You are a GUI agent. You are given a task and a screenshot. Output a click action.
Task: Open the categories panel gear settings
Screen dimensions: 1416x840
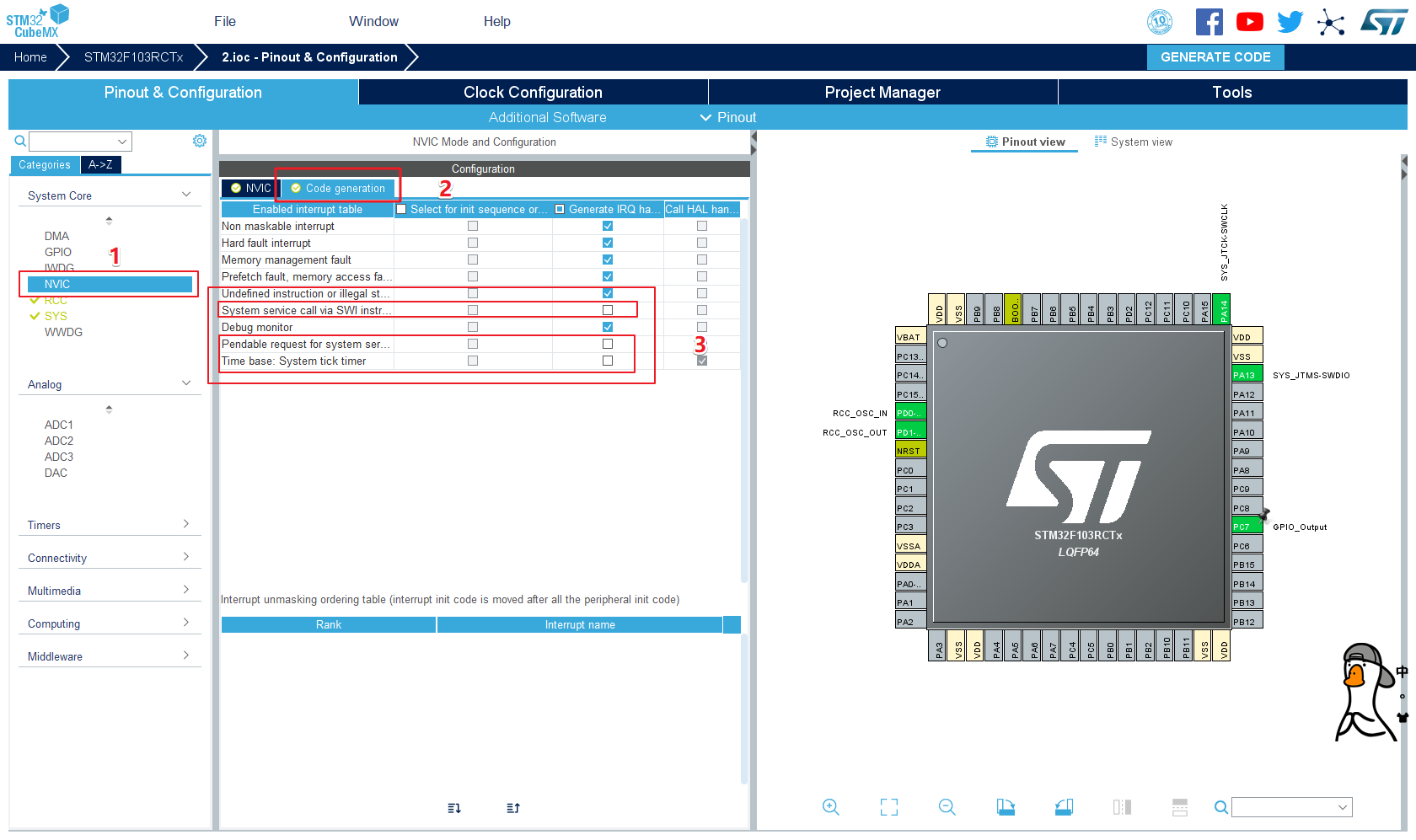(200, 141)
